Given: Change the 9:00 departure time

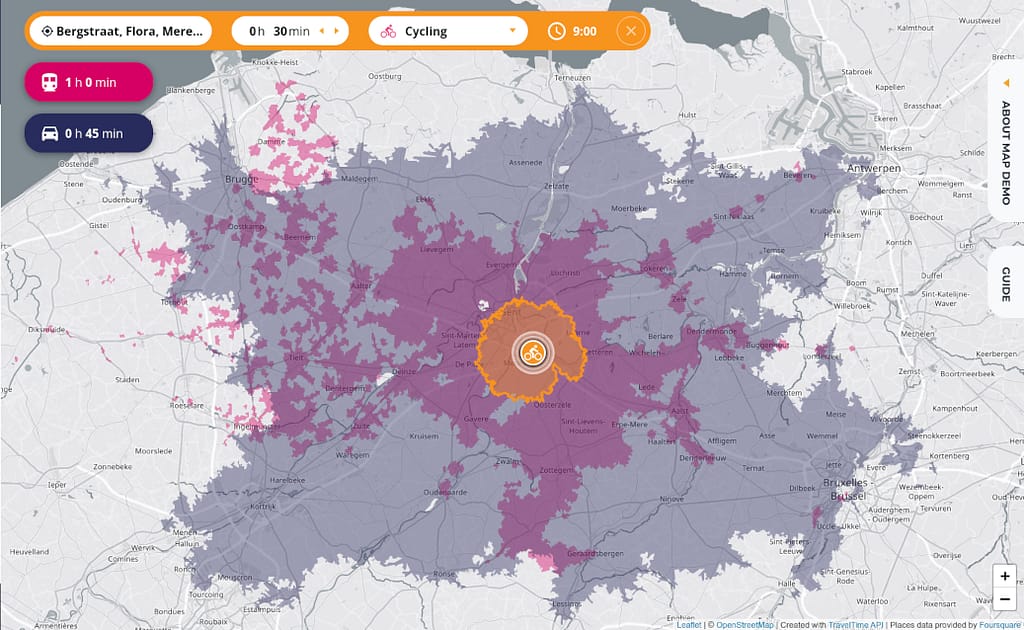Looking at the screenshot, I should coord(585,31).
